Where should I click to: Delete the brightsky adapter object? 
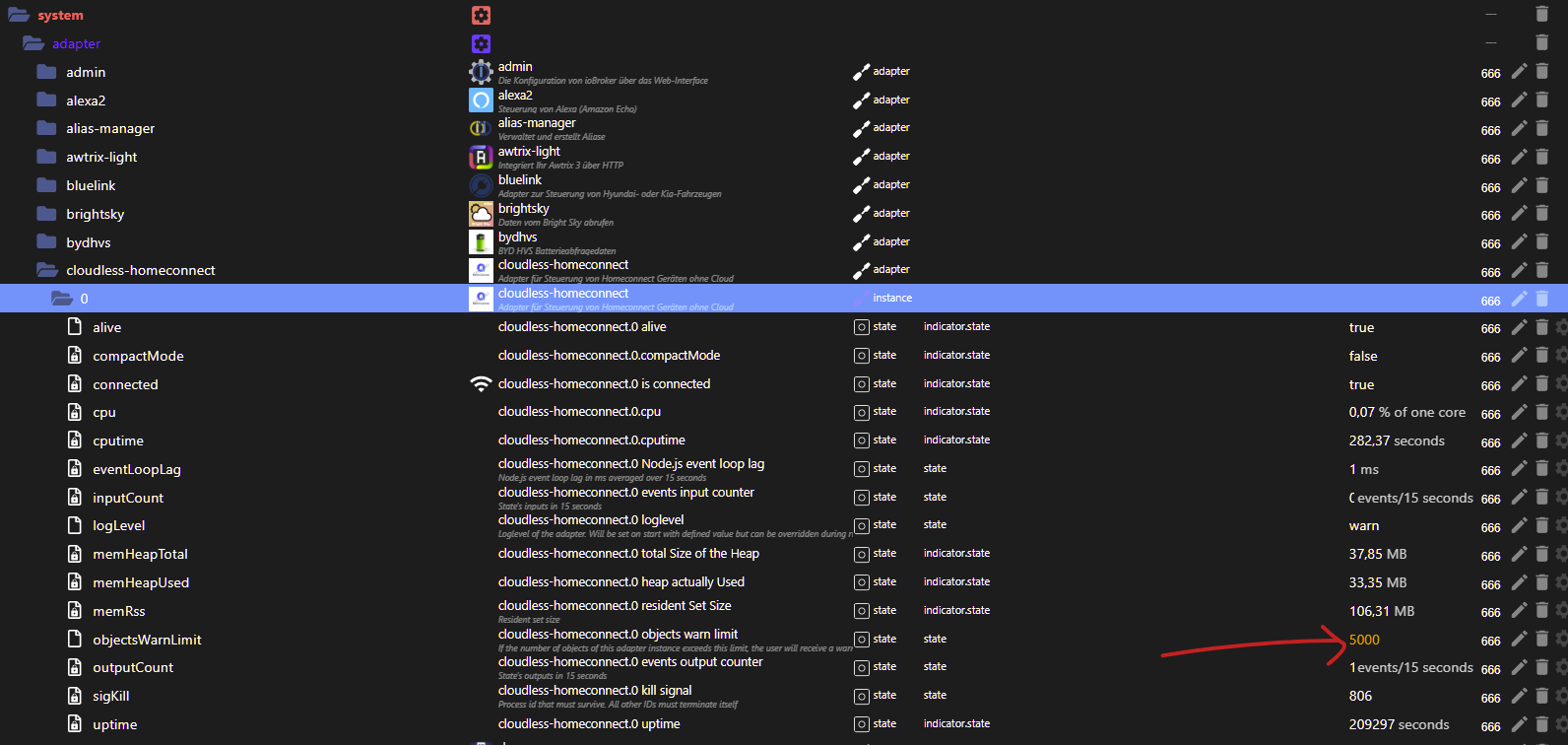pyautogui.click(x=1542, y=214)
